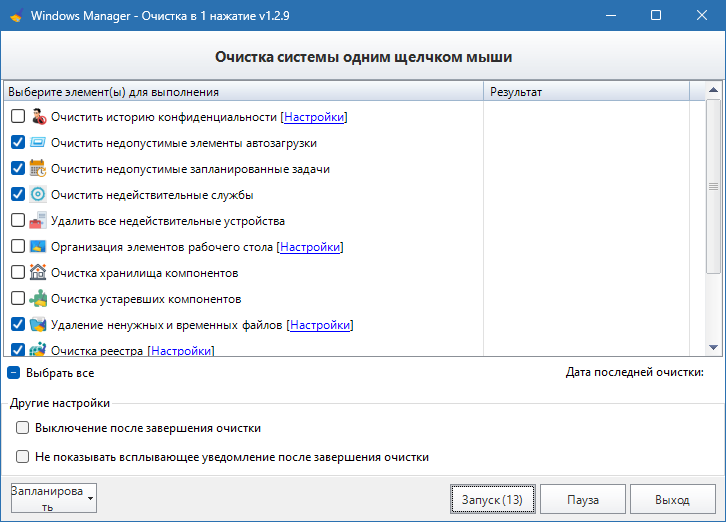Click the broom app icon in title bar
Image resolution: width=726 pixels, height=522 pixels.
click(17, 16)
